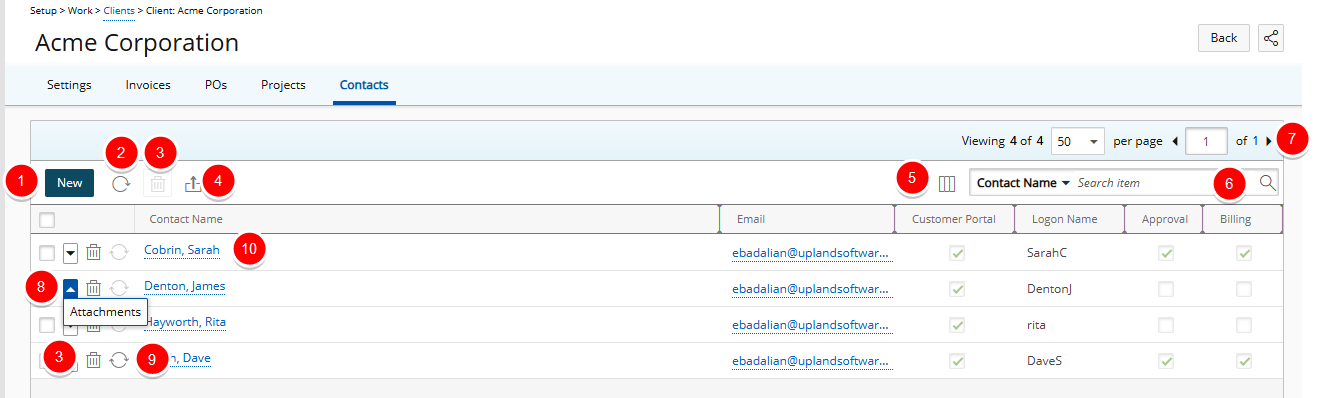Click the Customer Portal column header
This screenshot has width=1322, height=398.
(x=954, y=219)
